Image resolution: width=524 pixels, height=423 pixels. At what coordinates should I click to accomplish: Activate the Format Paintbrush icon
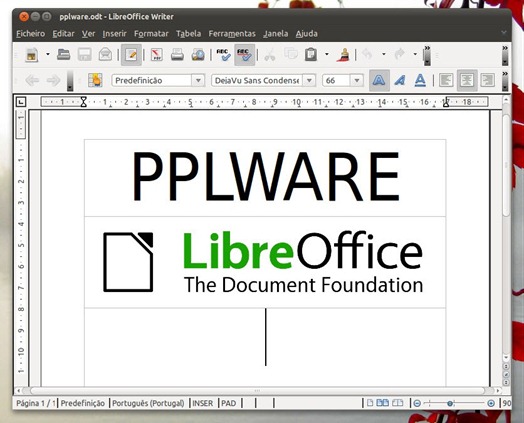click(343, 54)
